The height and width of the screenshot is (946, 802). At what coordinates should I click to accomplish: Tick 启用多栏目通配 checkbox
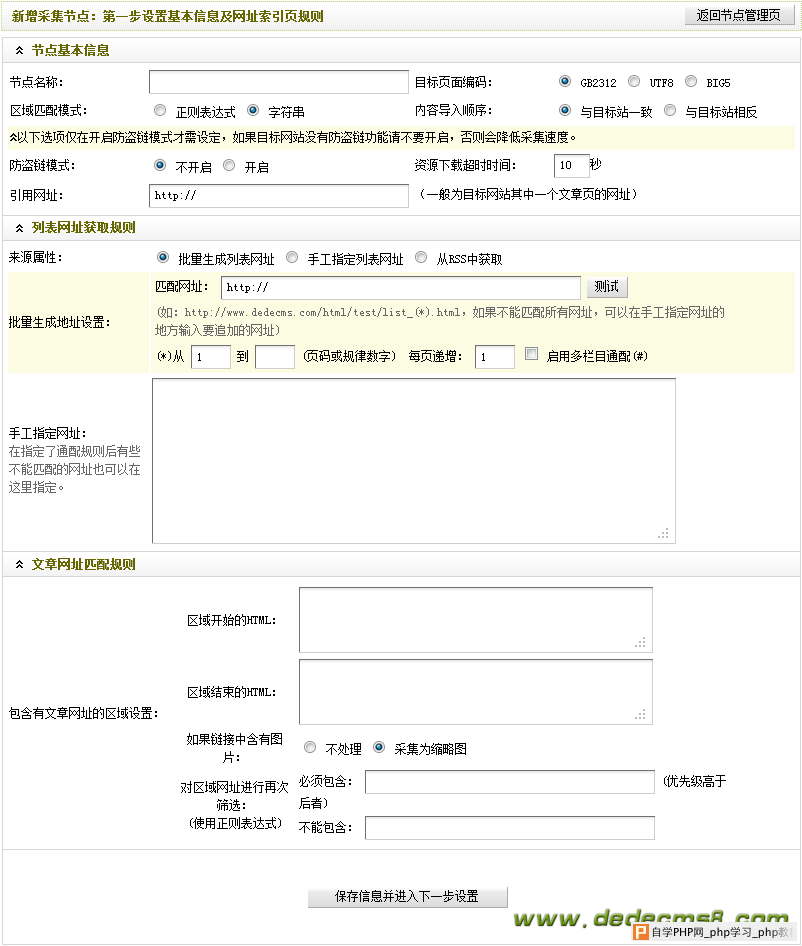click(x=531, y=354)
